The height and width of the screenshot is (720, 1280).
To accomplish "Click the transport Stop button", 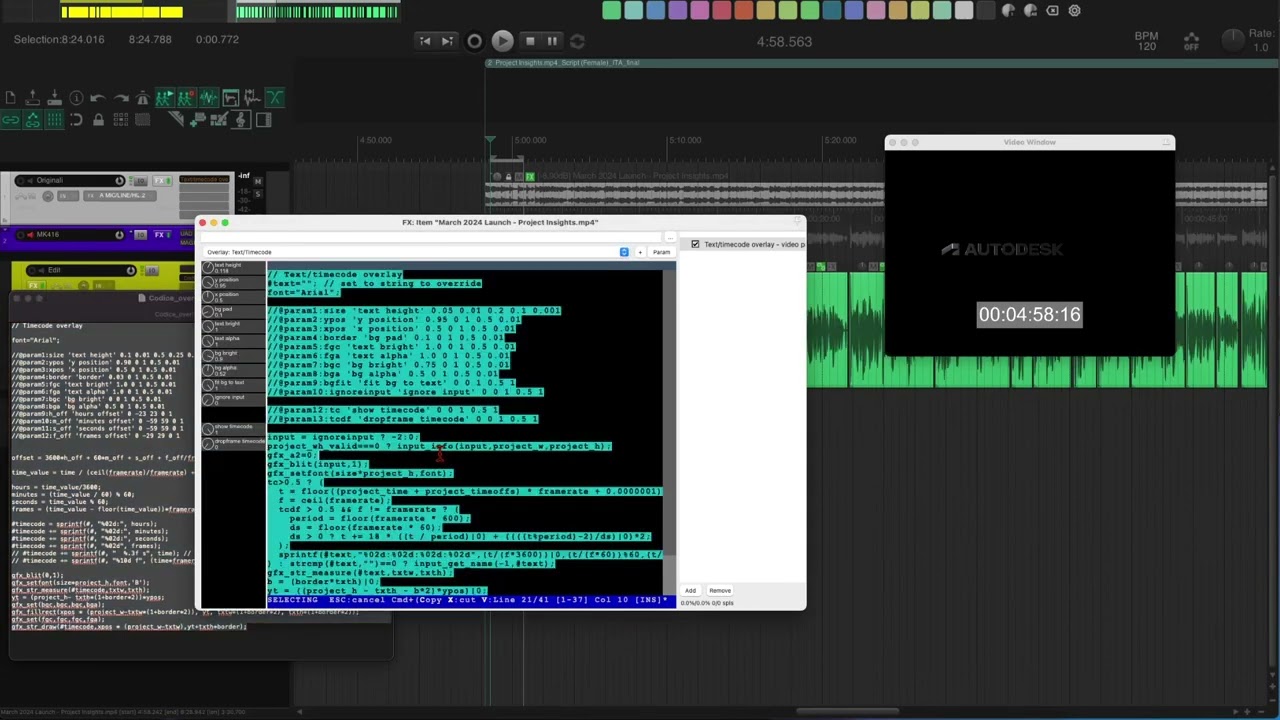I will click(530, 41).
